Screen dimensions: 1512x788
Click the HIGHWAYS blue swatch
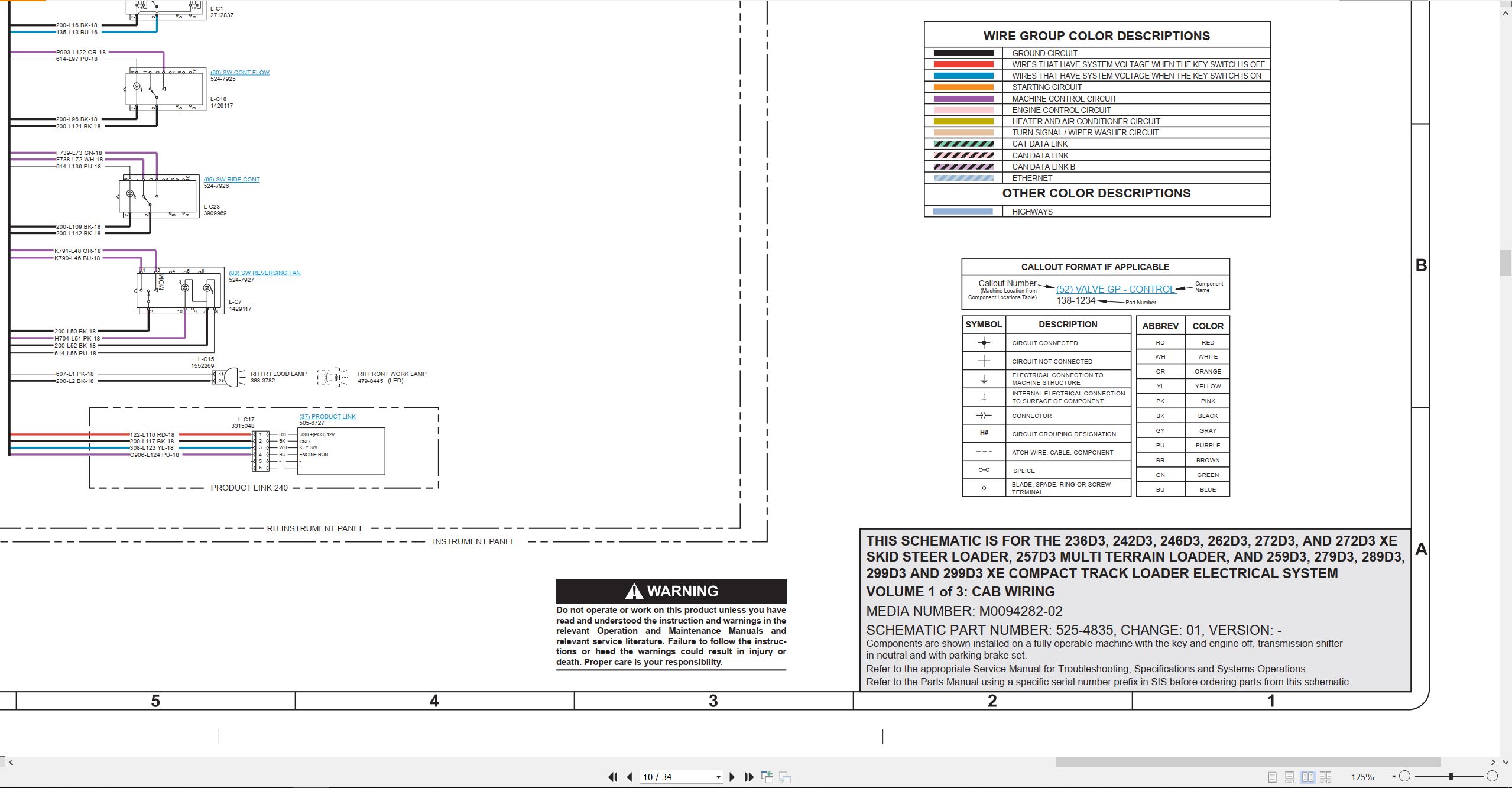point(962,211)
